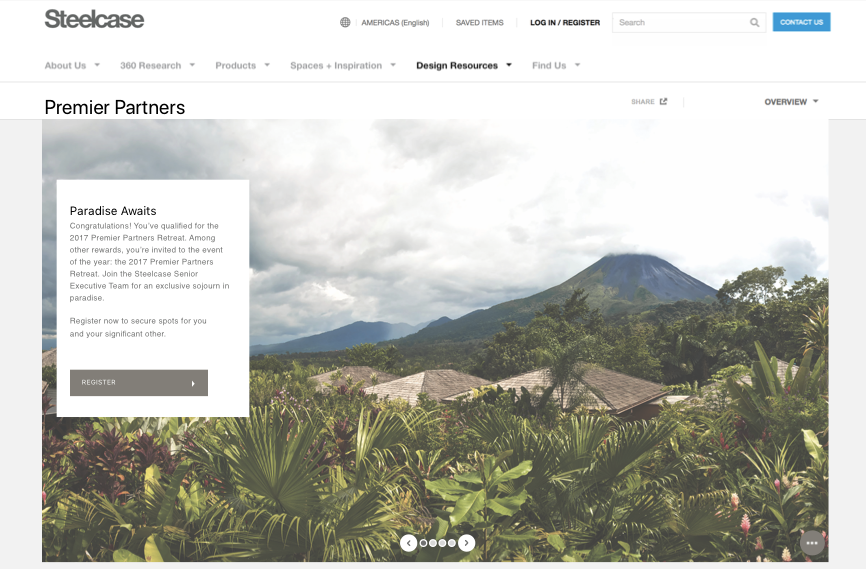
Task: Select the fourth carousel slide dot
Action: 452,544
